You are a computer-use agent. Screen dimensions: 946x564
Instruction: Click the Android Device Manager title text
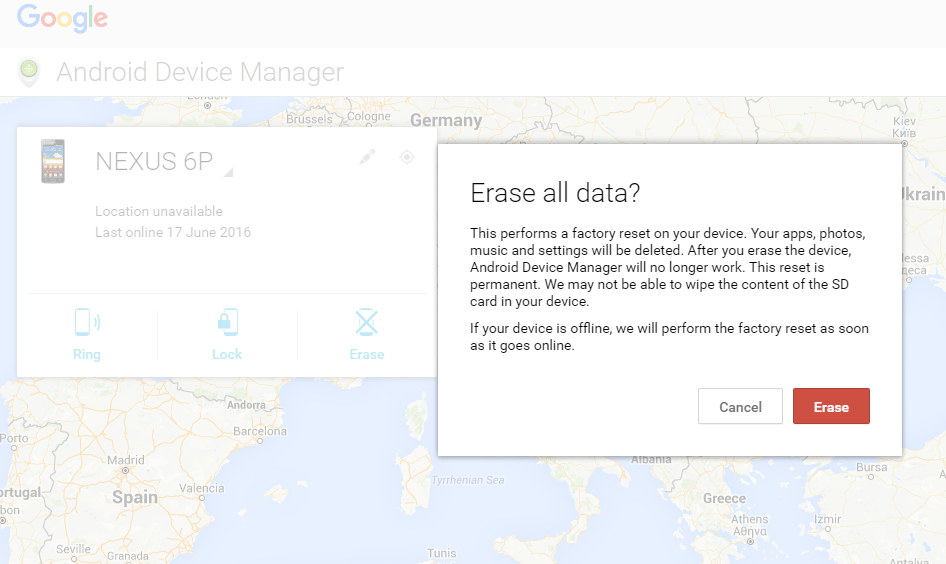pyautogui.click(x=200, y=72)
